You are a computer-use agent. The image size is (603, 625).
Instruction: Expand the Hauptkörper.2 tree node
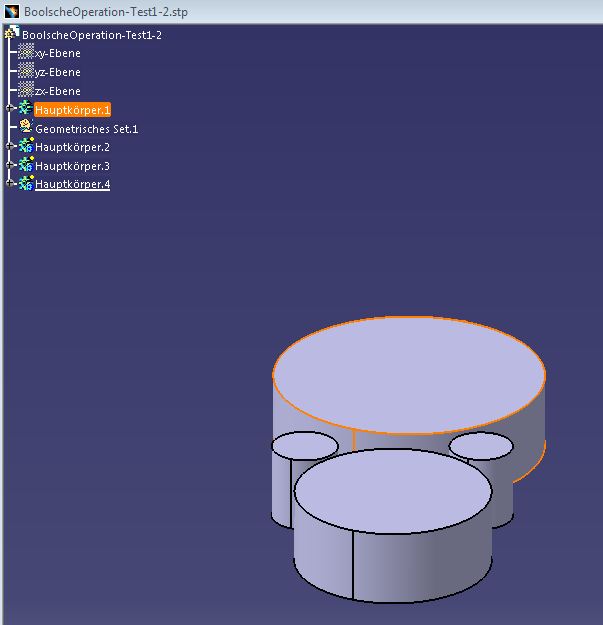pyautogui.click(x=10, y=146)
